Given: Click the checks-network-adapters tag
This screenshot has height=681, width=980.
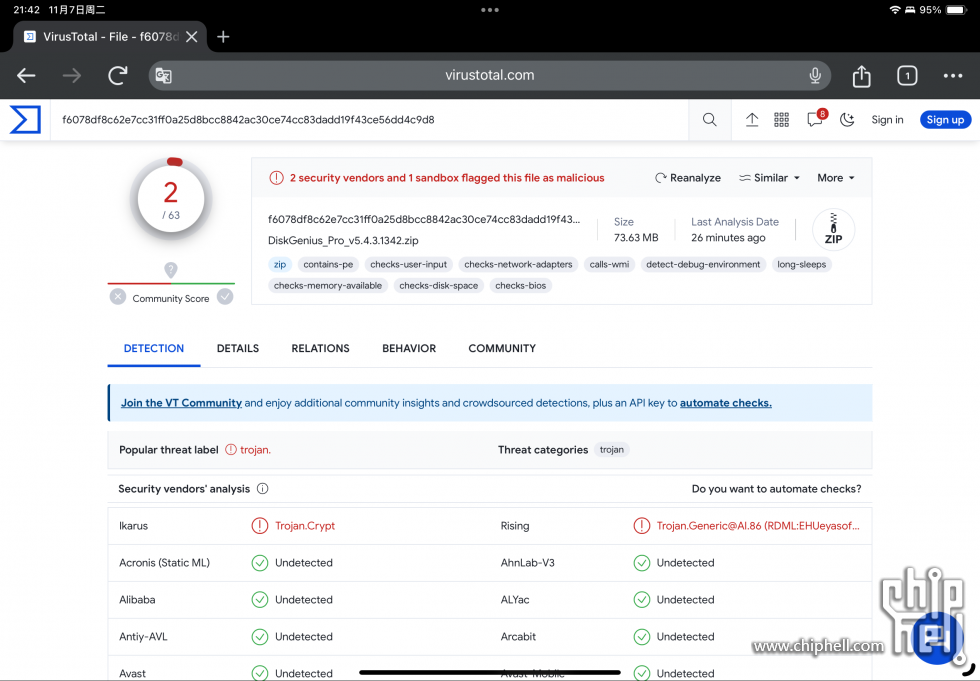Looking at the screenshot, I should (518, 264).
